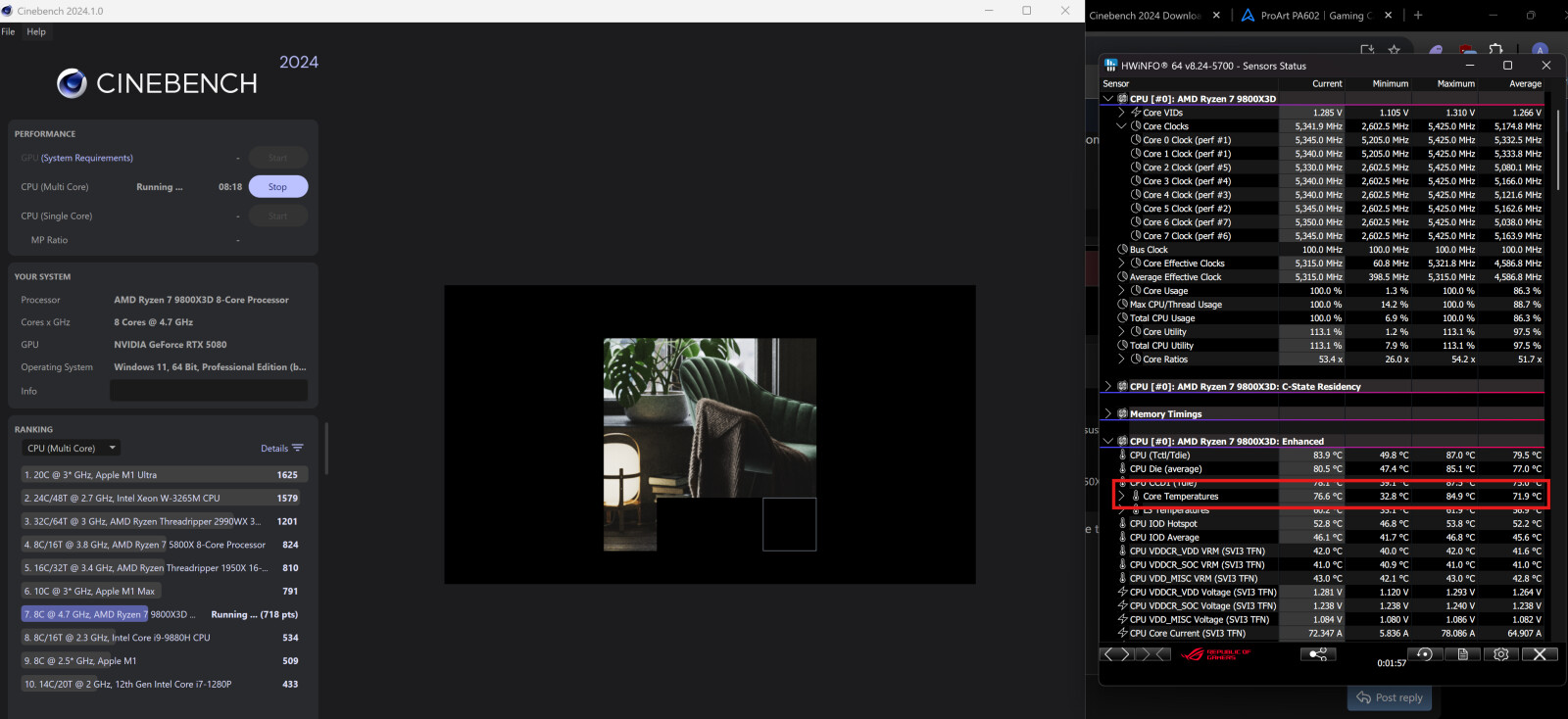This screenshot has width=1568, height=719.
Task: Expand the Core Temperatures row
Action: point(1122,497)
